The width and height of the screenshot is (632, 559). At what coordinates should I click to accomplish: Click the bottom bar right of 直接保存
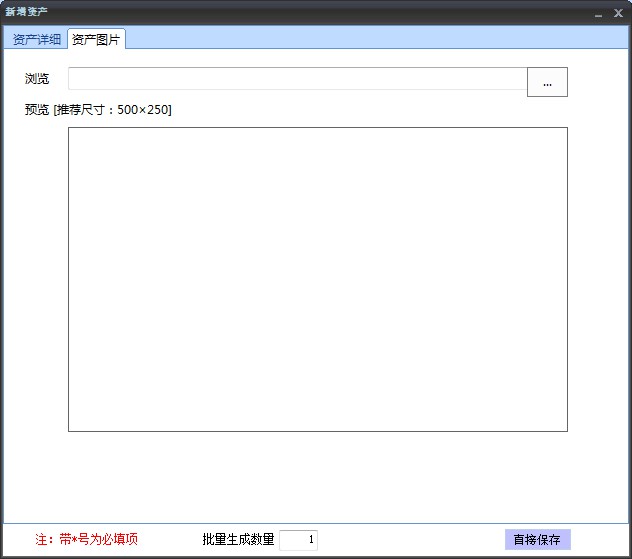[600, 540]
